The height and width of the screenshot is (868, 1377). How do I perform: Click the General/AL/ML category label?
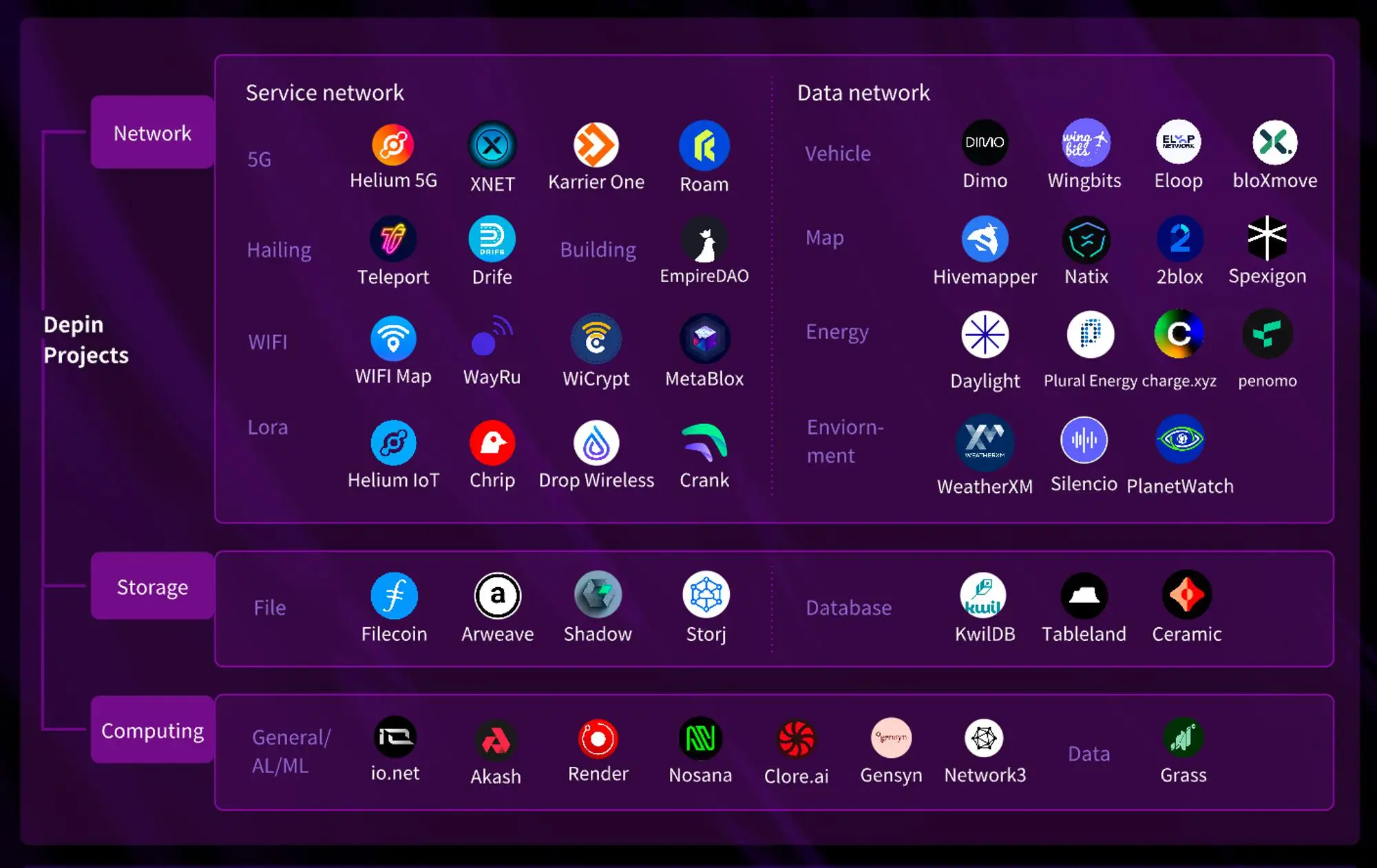click(x=289, y=751)
